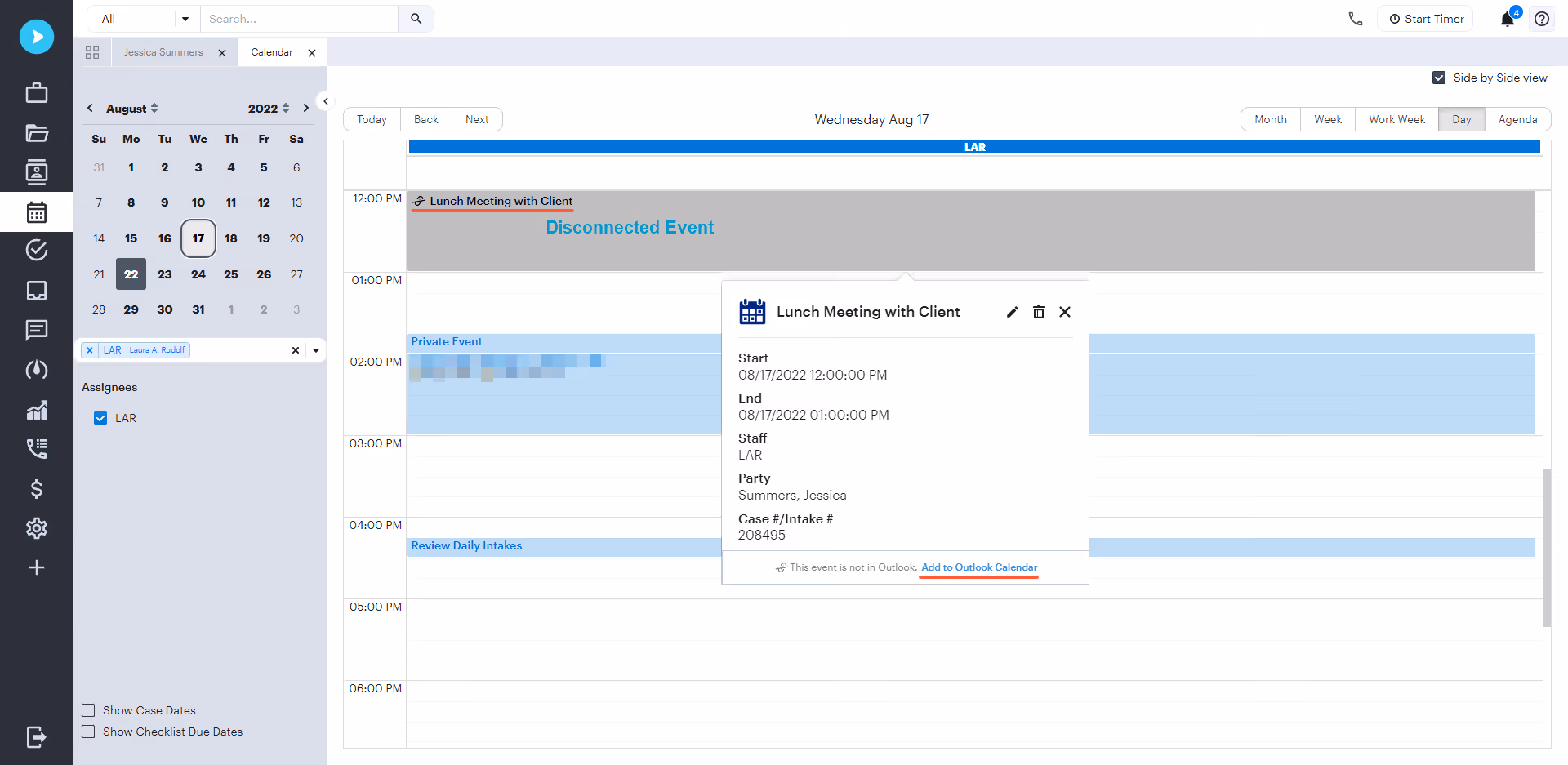The width and height of the screenshot is (1568, 765).
Task: Switch to Month view
Action: [1271, 119]
